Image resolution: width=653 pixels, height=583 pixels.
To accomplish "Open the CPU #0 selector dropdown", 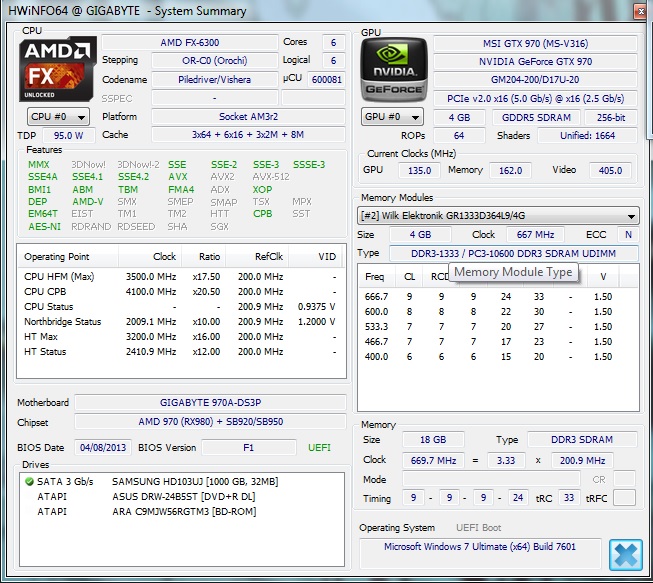I will click(x=58, y=117).
